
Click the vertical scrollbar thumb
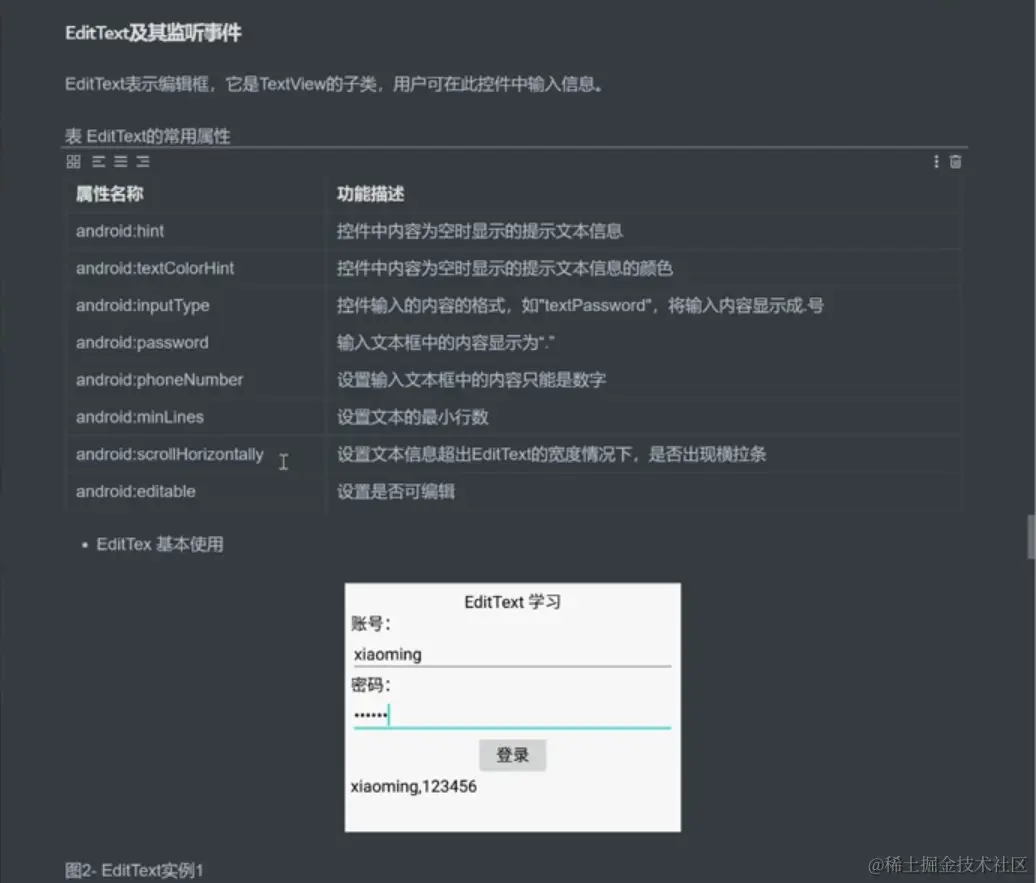click(x=1031, y=537)
